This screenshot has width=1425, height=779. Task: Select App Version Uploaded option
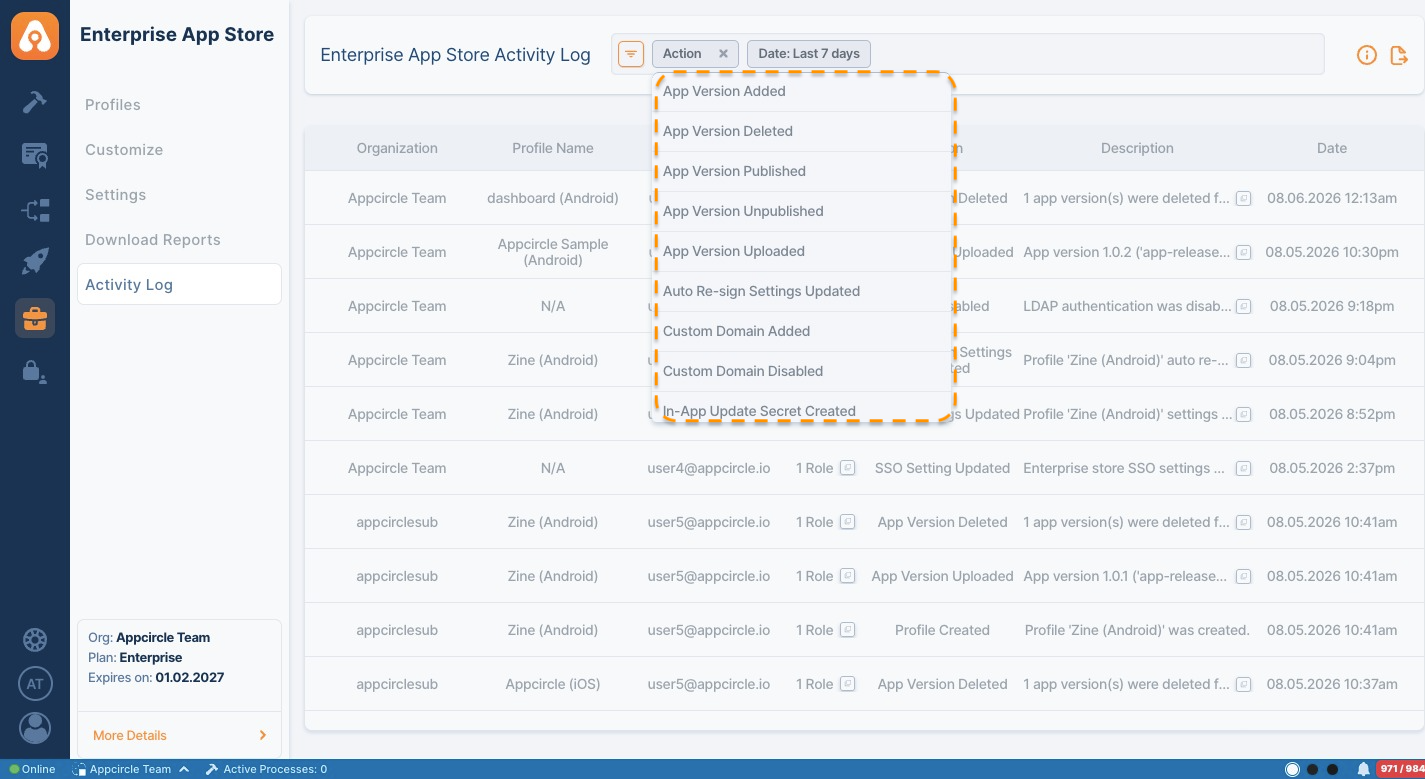tap(801, 251)
